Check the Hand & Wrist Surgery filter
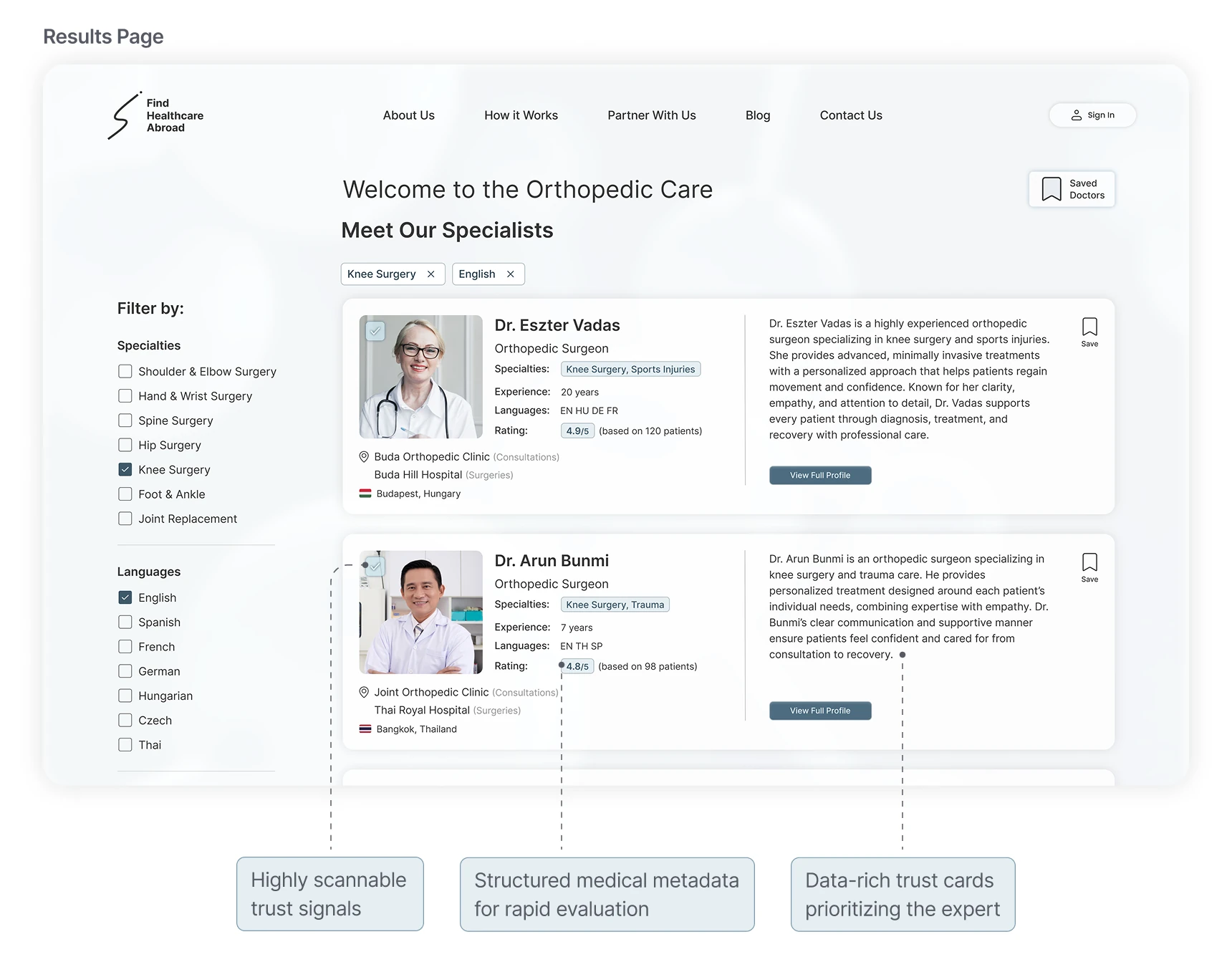Viewport: 1232px width, 957px height. (125, 396)
